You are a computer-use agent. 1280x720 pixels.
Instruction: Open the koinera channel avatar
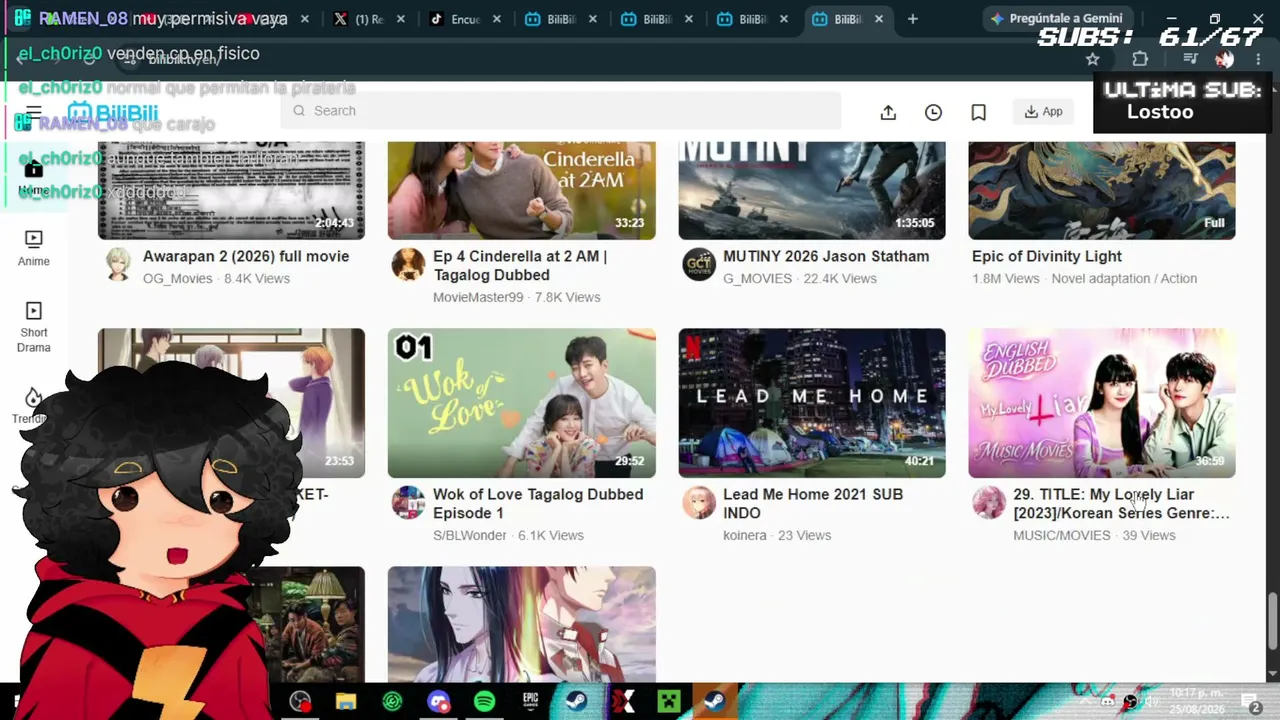(x=699, y=502)
